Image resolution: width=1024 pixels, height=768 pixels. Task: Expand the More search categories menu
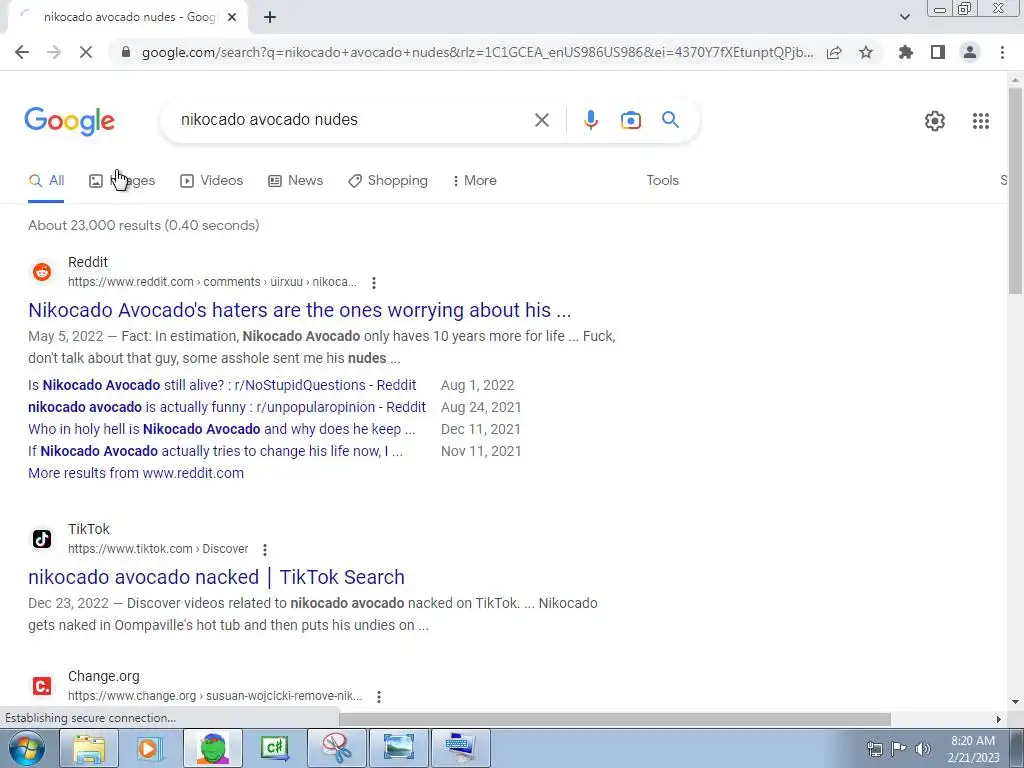(474, 181)
